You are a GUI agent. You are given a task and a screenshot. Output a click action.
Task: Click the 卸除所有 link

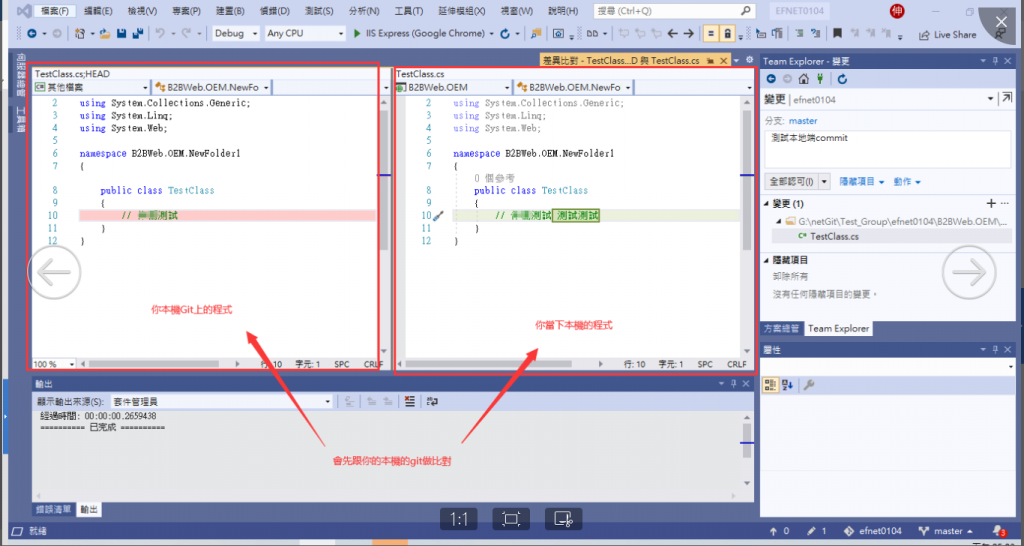click(x=790, y=276)
